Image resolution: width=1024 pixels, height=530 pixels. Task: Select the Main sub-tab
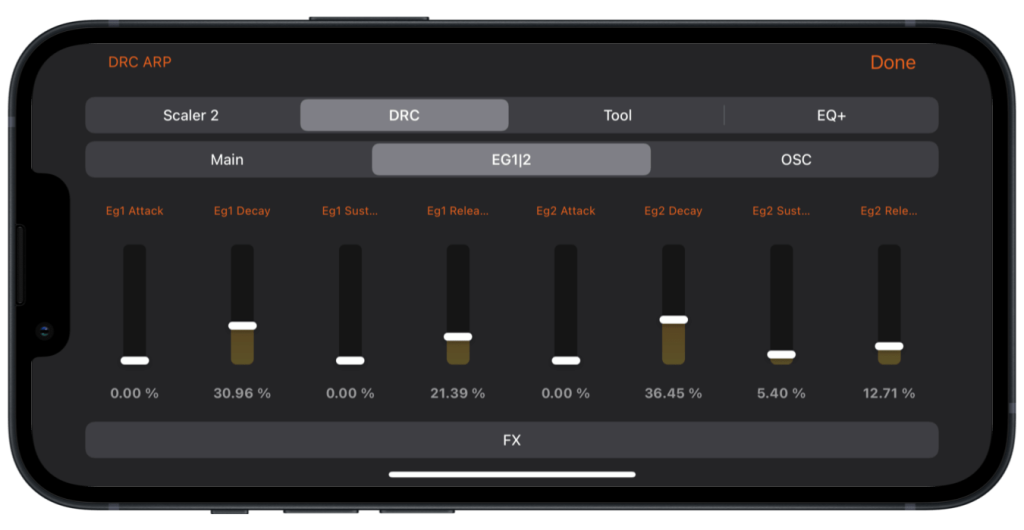(x=227, y=159)
